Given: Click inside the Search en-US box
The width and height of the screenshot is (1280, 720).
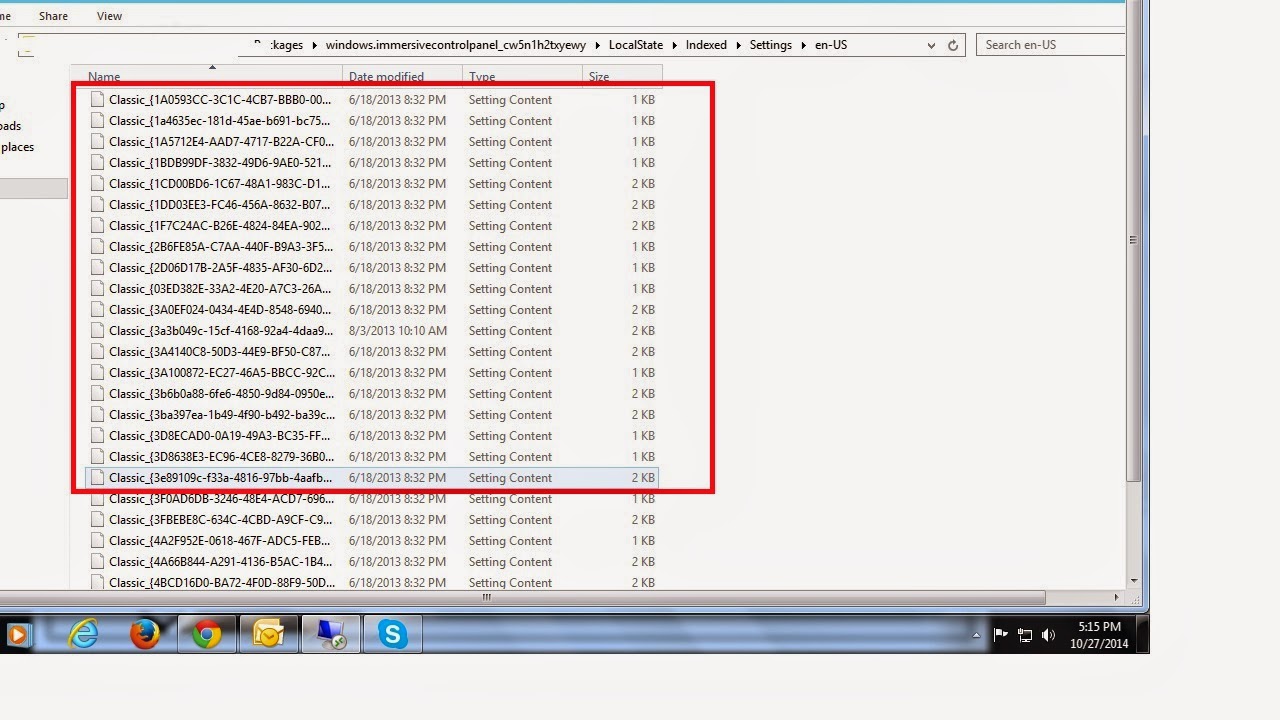Looking at the screenshot, I should (x=1050, y=44).
